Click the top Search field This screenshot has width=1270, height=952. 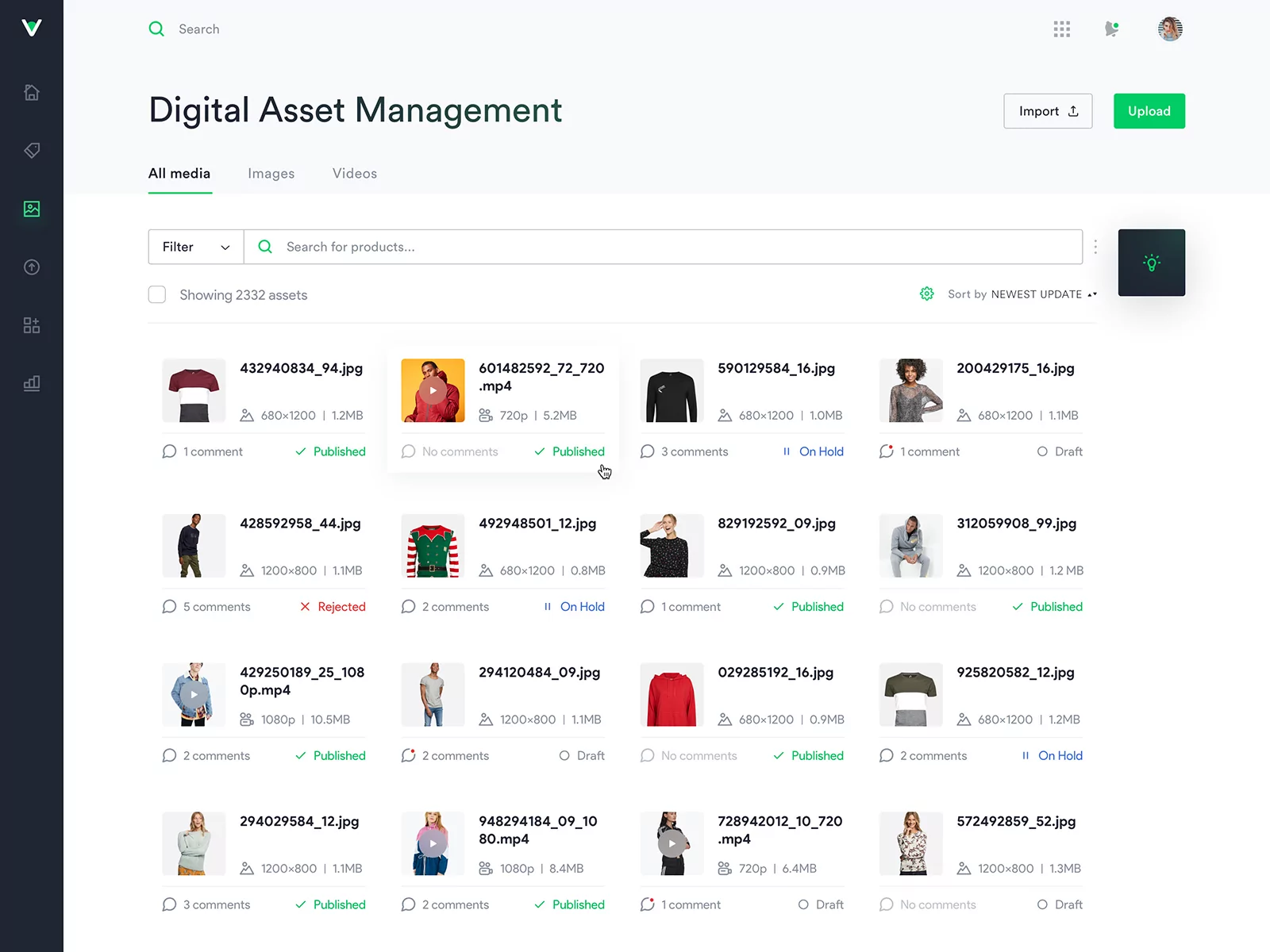click(x=199, y=29)
